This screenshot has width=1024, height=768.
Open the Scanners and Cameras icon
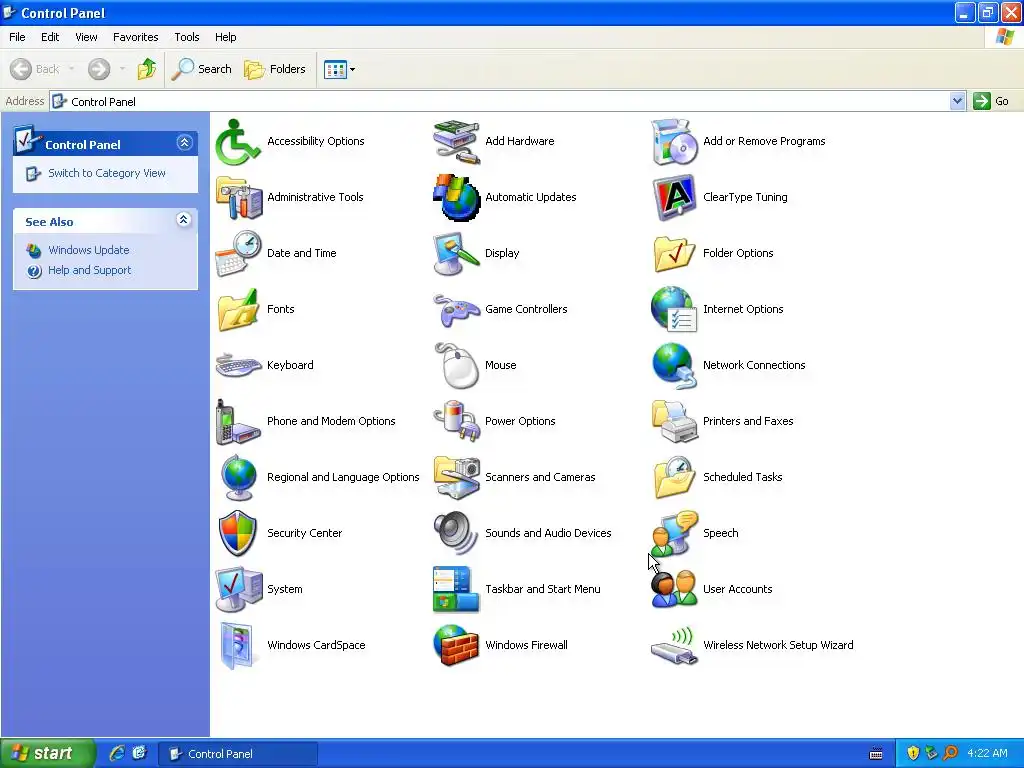tap(456, 477)
